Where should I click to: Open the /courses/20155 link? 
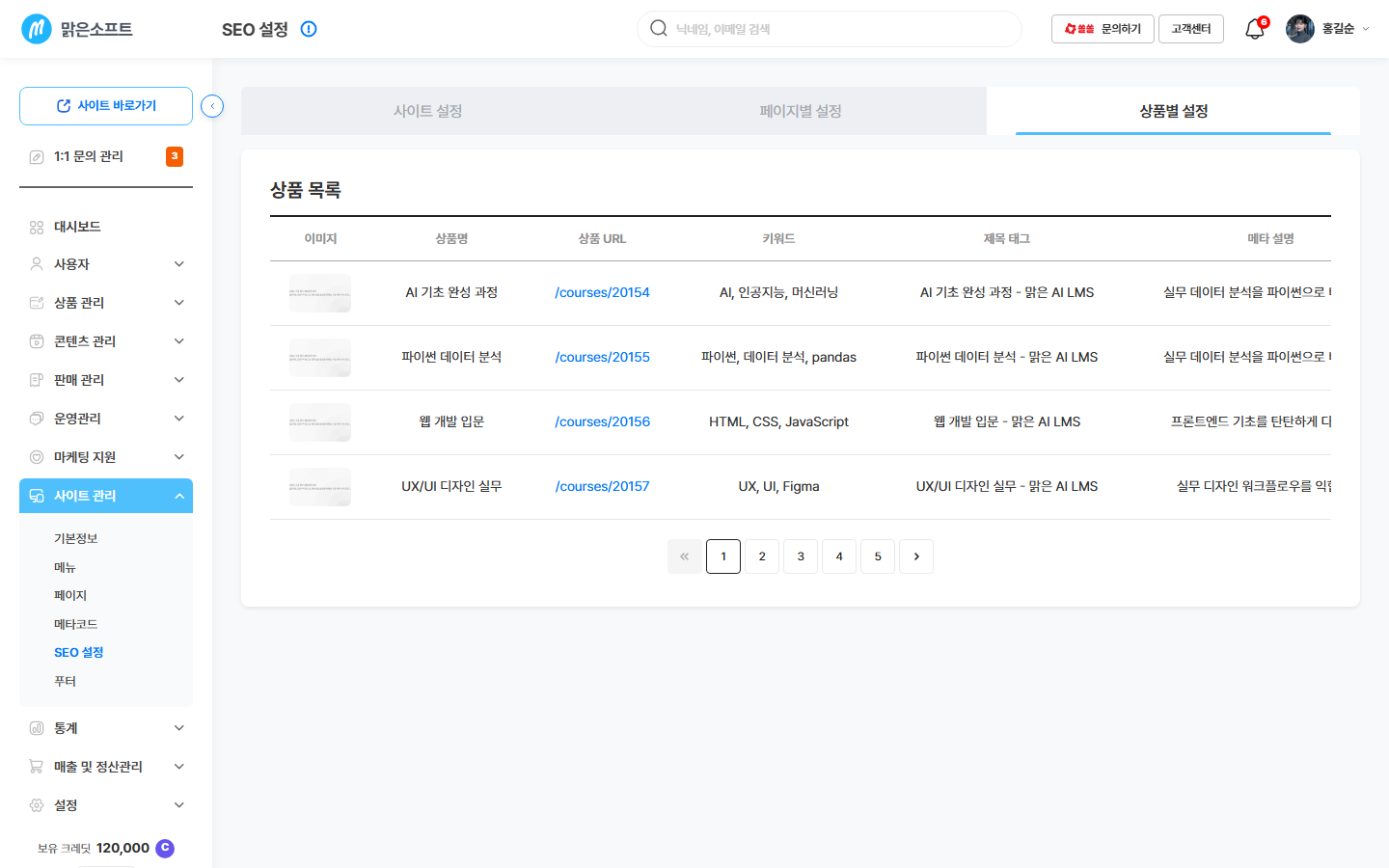click(x=602, y=357)
